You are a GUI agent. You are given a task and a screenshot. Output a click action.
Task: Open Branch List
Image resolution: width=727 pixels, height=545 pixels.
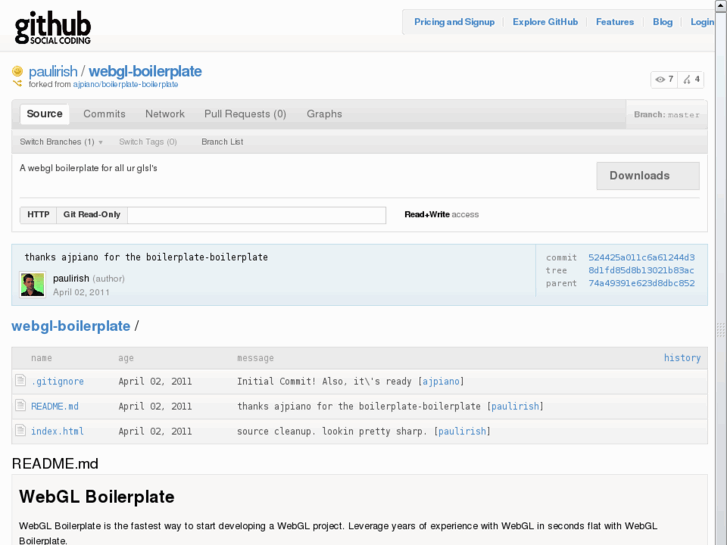[x=222, y=142]
